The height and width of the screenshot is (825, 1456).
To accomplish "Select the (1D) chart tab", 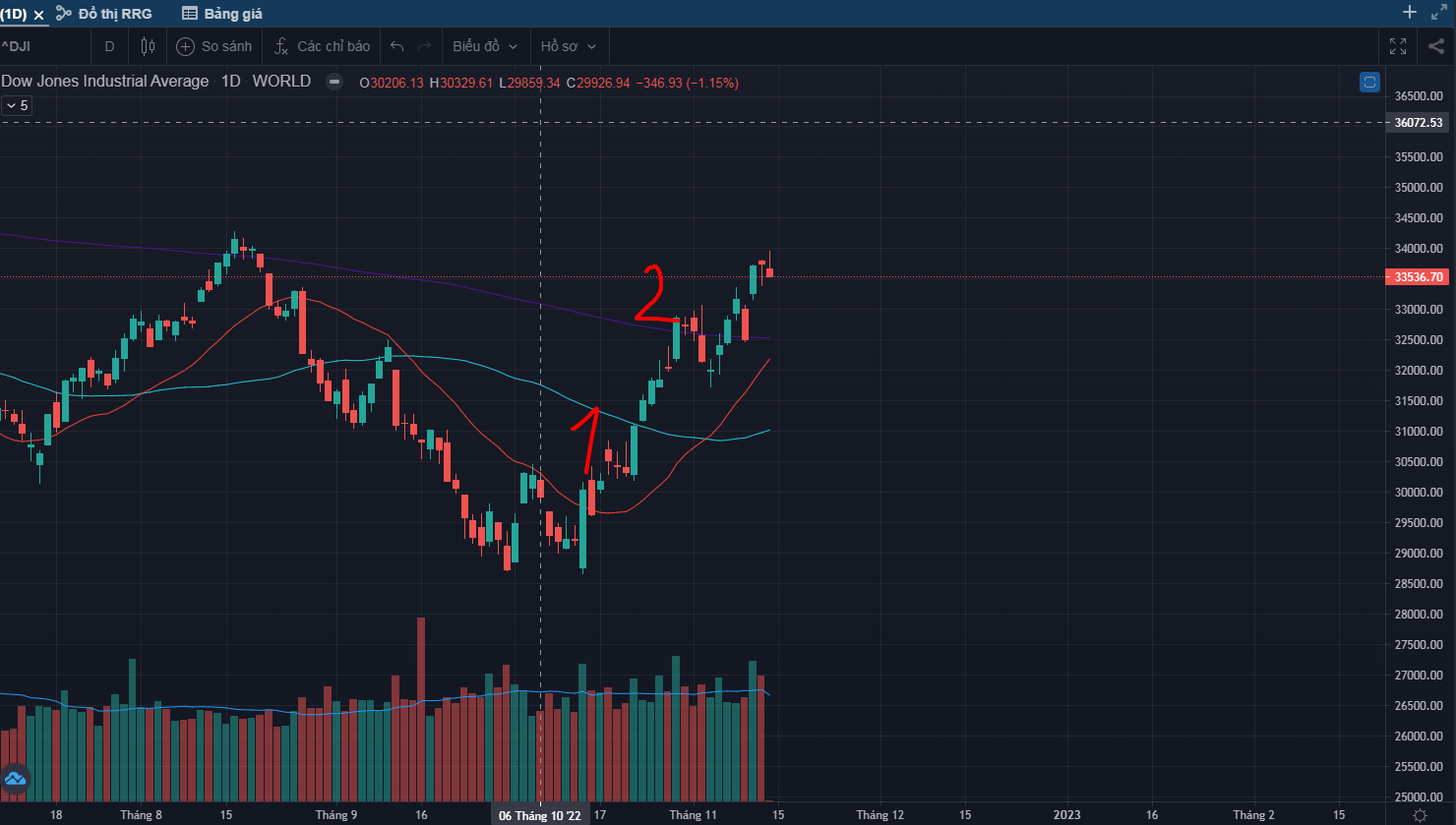I will [14, 14].
